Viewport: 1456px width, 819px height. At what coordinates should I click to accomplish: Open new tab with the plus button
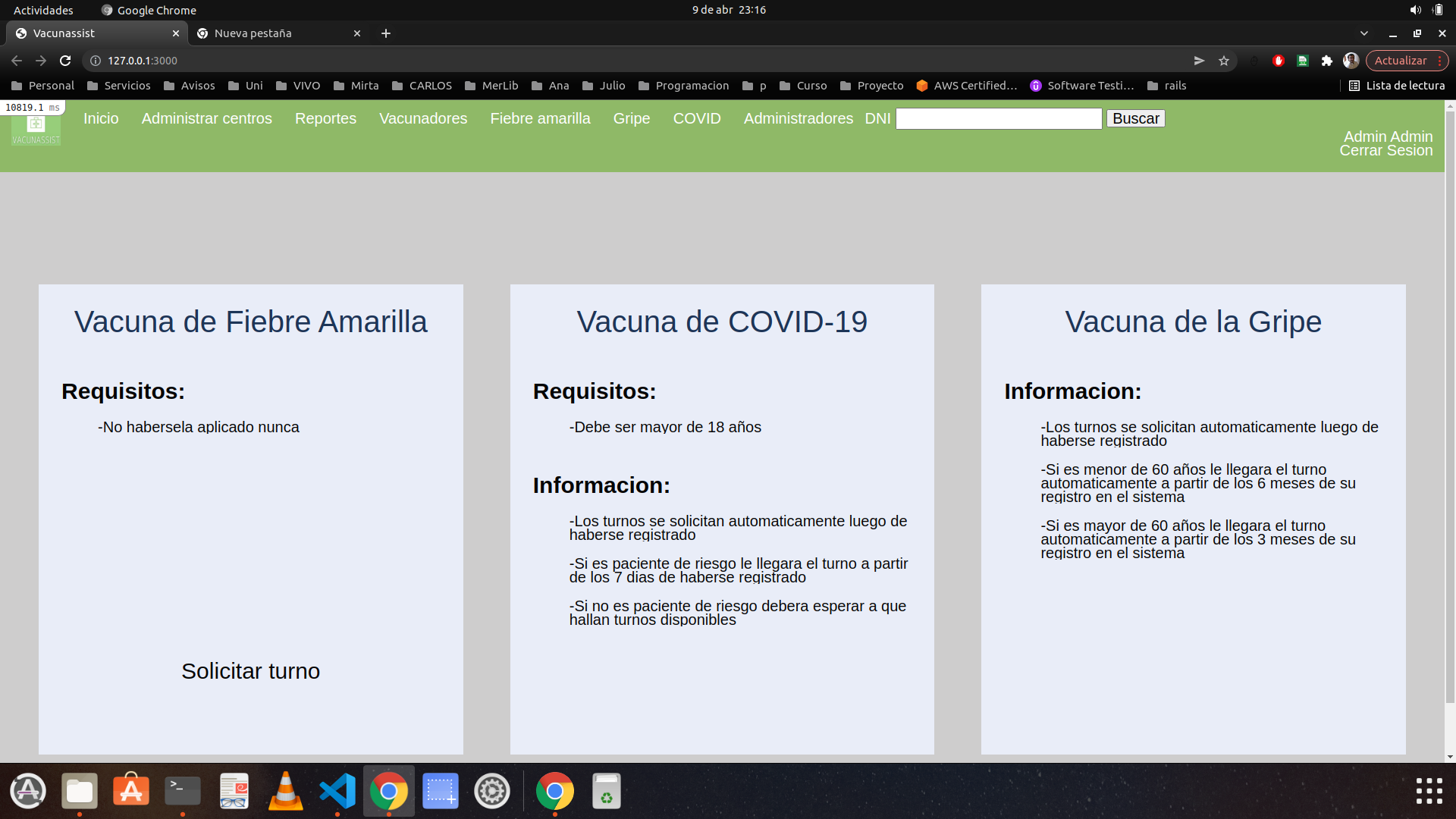click(x=386, y=33)
